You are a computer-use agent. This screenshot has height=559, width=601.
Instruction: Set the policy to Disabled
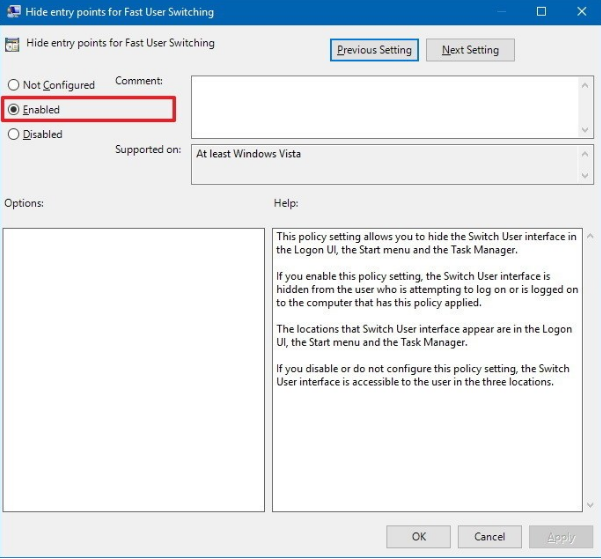click(14, 134)
